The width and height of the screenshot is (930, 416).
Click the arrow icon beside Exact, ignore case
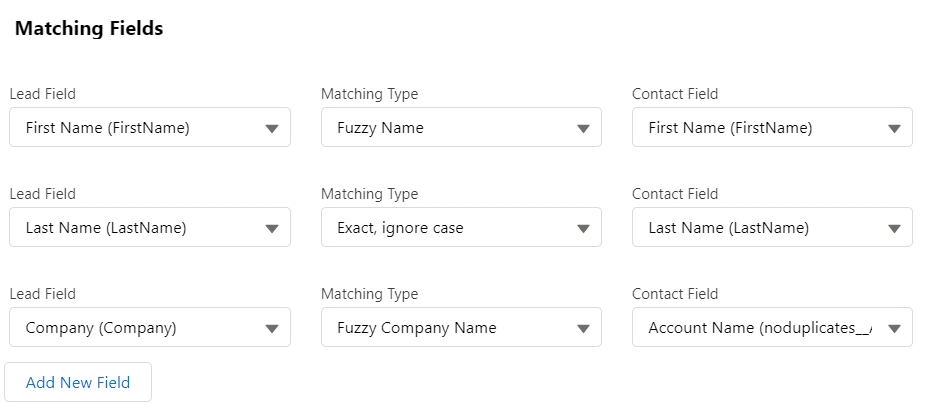click(583, 229)
